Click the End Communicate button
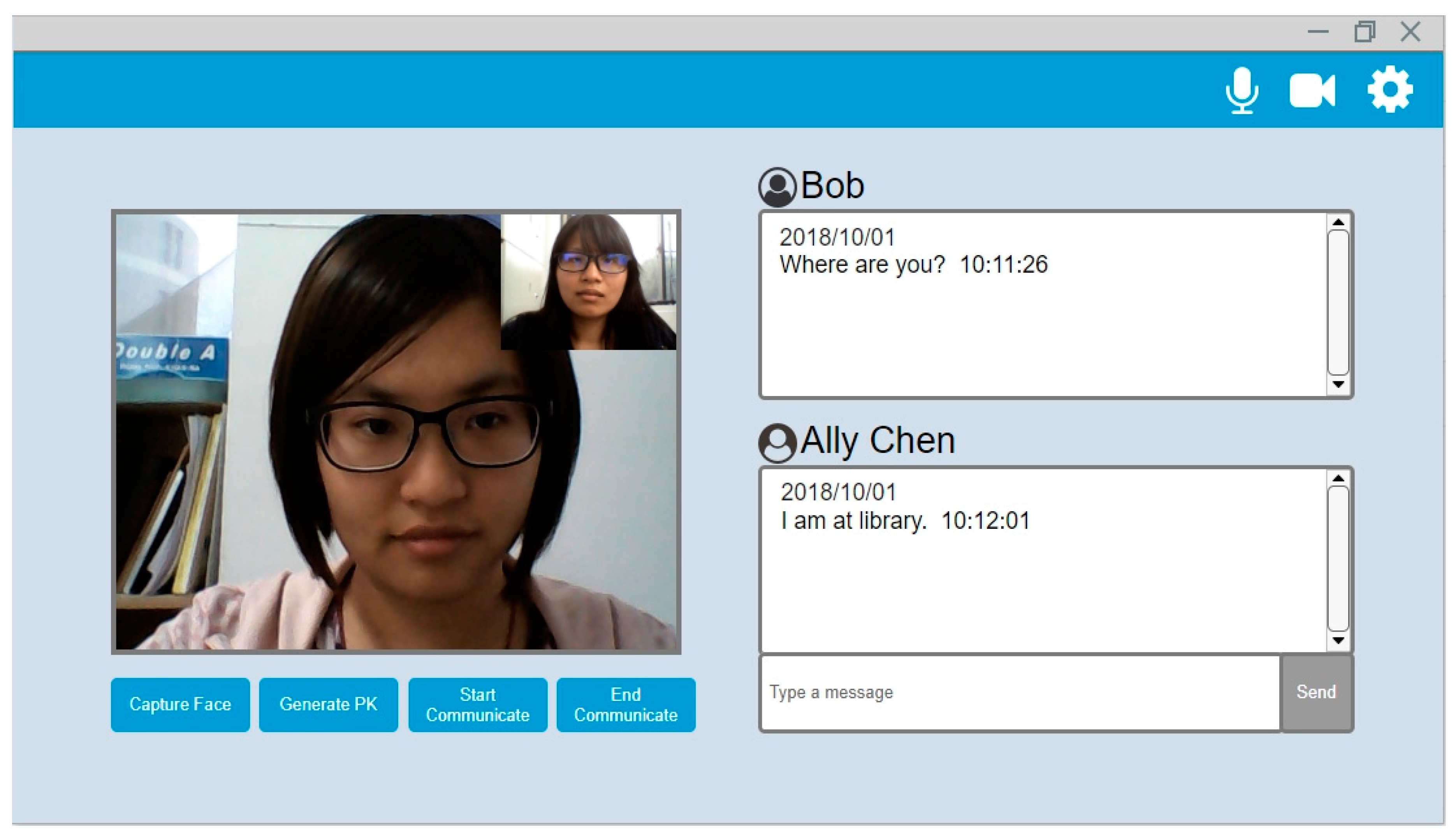This screenshot has width=1456, height=838. tap(626, 704)
